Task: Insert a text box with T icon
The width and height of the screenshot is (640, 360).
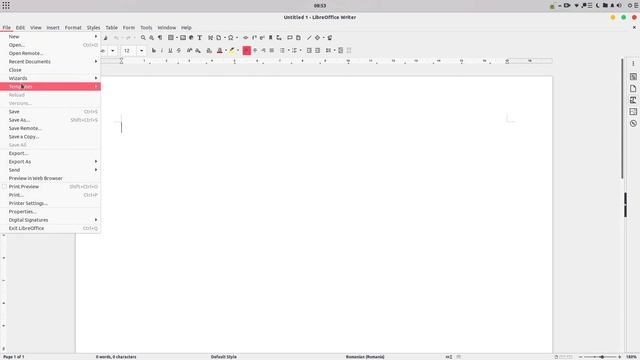Action: tap(200, 38)
